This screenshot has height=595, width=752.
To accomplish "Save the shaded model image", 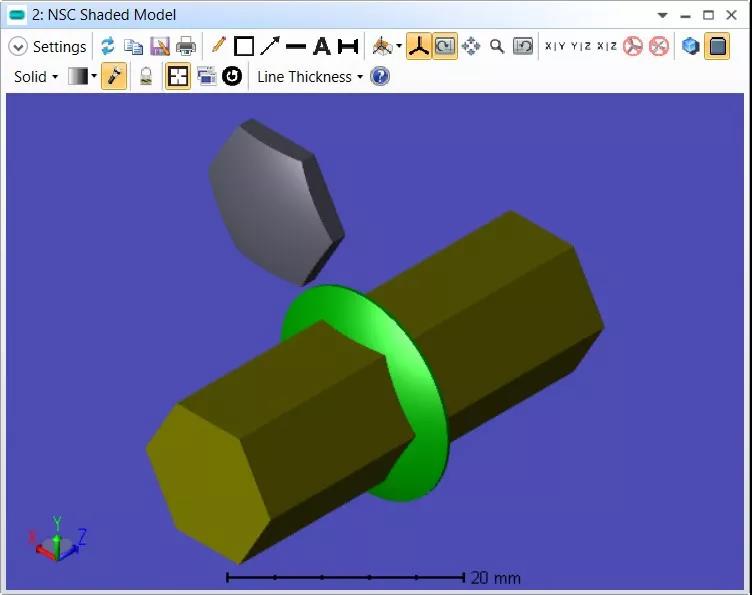I will 160,46.
